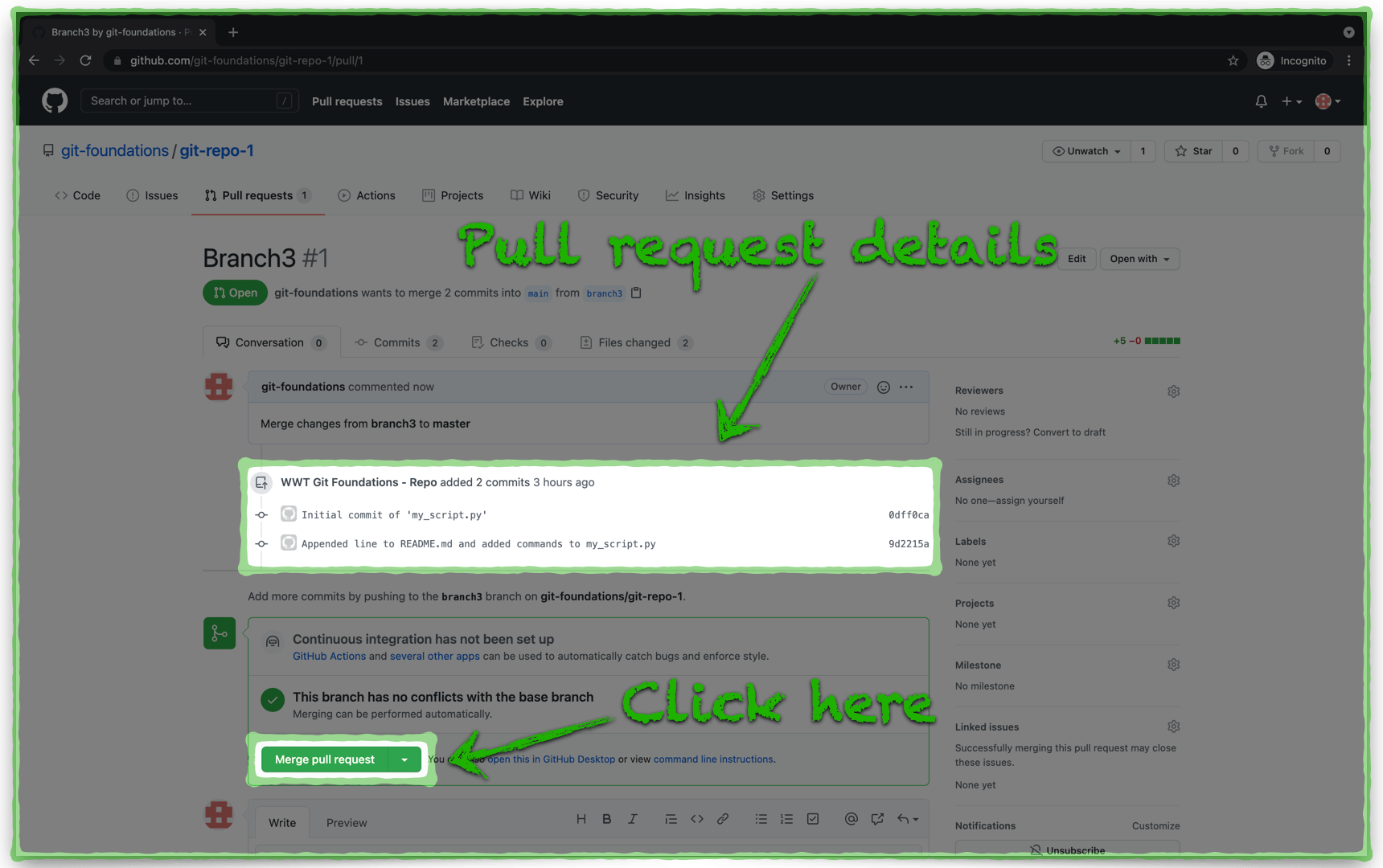Switch to the Files changed tab
This screenshot has height=868, width=1383.
point(636,342)
